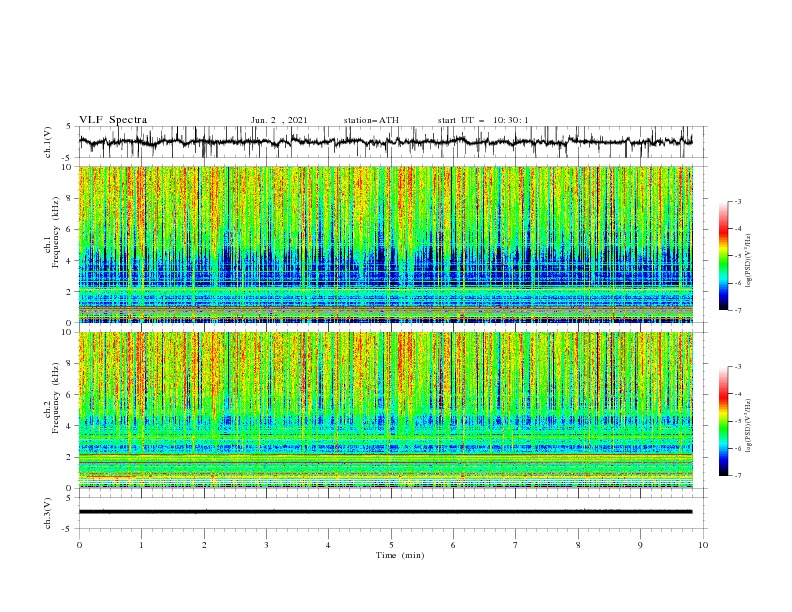Image resolution: width=792 pixels, height=612 pixels.
Task: Click the "ch.1(V)" waveform axis label
Action: pyautogui.click(x=48, y=142)
